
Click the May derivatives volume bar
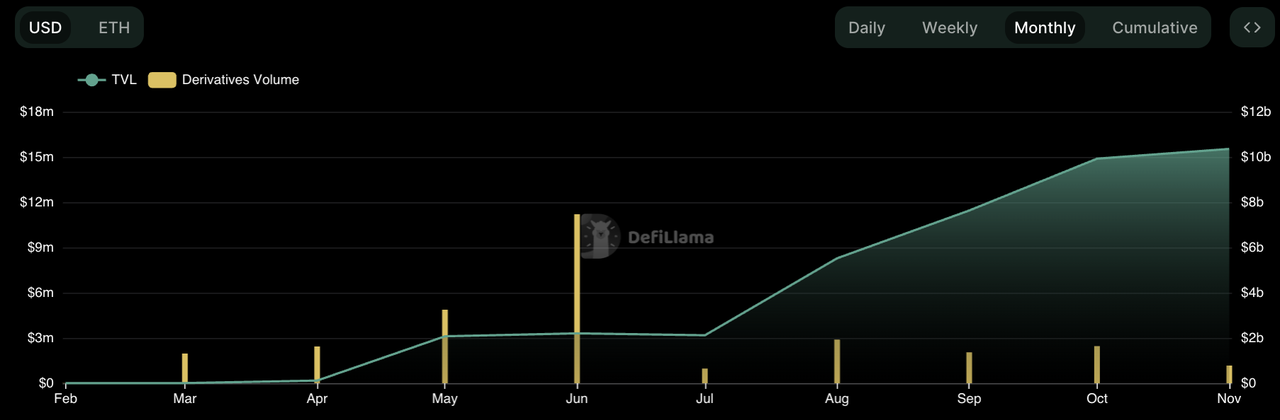(x=445, y=346)
